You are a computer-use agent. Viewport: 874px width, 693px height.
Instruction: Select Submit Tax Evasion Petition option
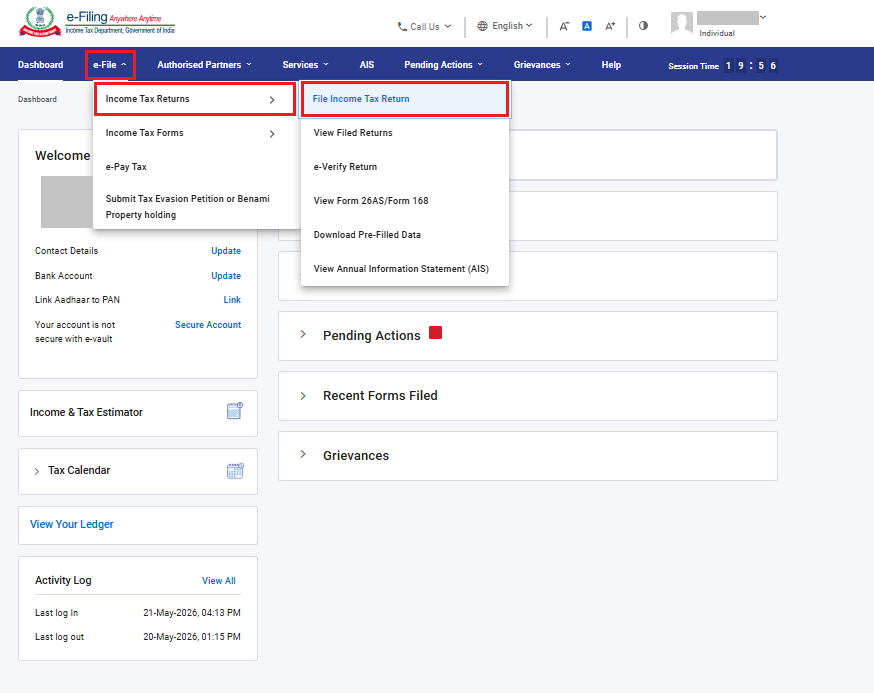(x=187, y=207)
